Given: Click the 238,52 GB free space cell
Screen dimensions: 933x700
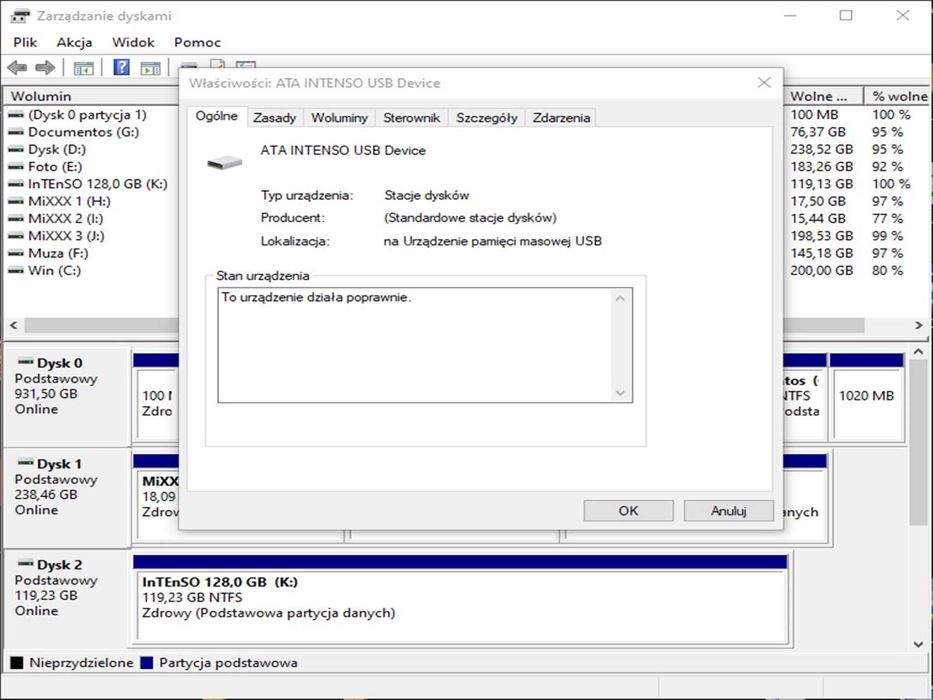Looking at the screenshot, I should coord(822,149).
